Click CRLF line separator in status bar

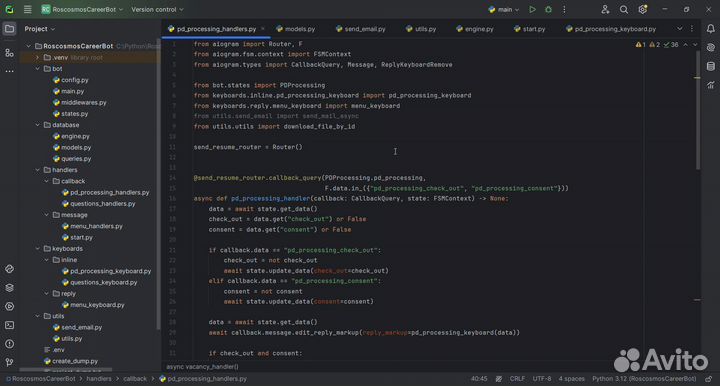click(517, 379)
